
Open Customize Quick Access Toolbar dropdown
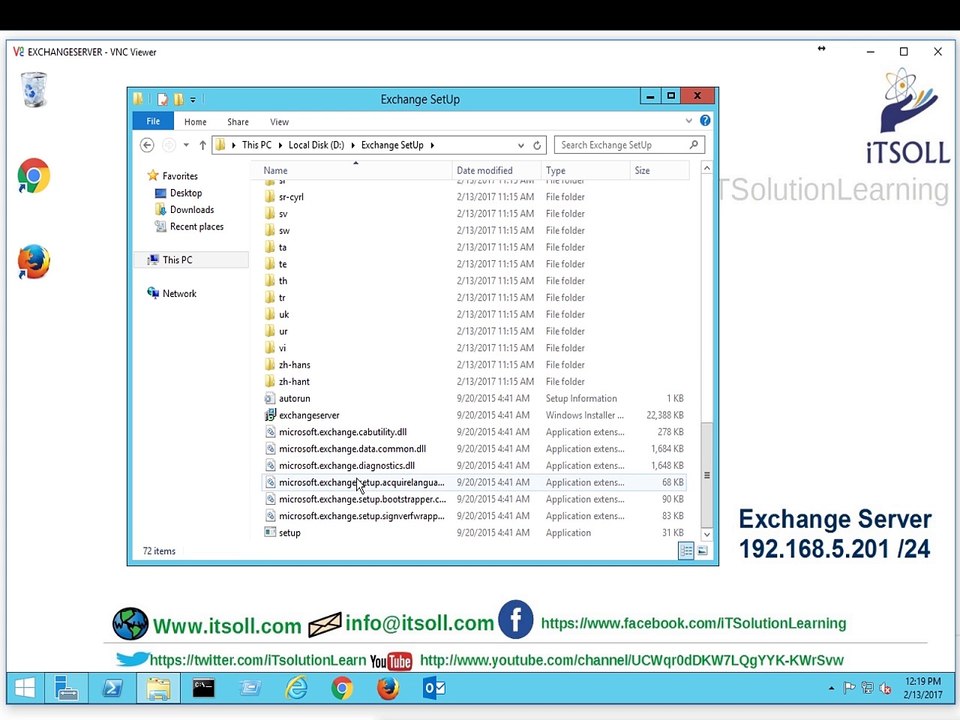point(193,99)
